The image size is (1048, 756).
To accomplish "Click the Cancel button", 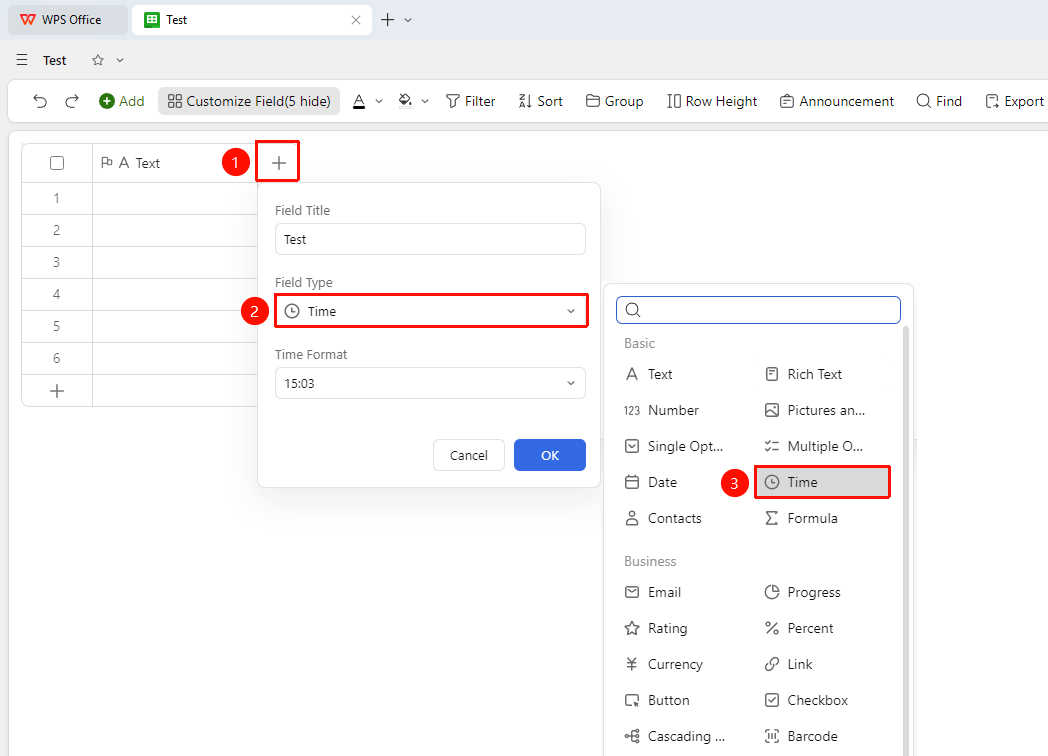I will pyautogui.click(x=469, y=455).
